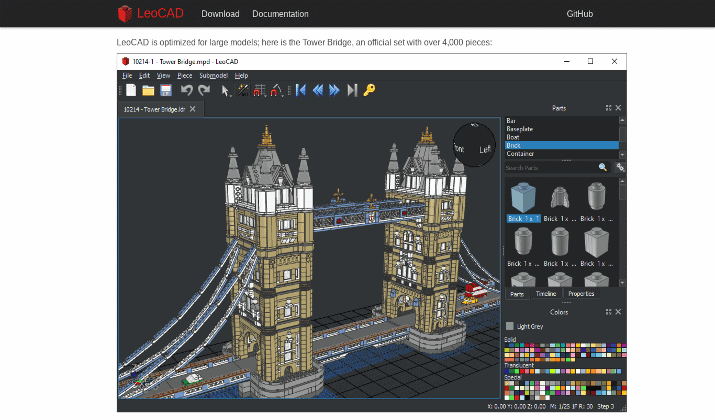Pick the Select arrow tool
The width and height of the screenshot is (715, 420).
tap(224, 91)
